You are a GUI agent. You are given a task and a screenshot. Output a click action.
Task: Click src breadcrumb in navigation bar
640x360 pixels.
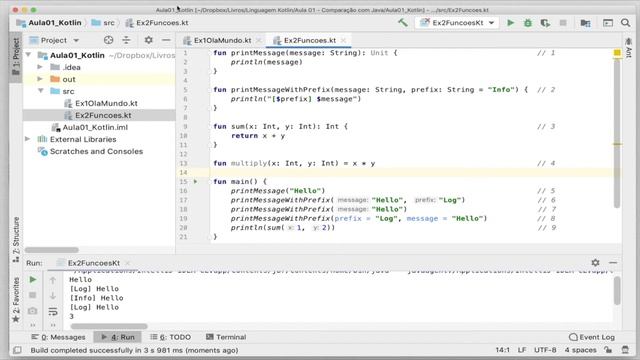pyautogui.click(x=103, y=23)
